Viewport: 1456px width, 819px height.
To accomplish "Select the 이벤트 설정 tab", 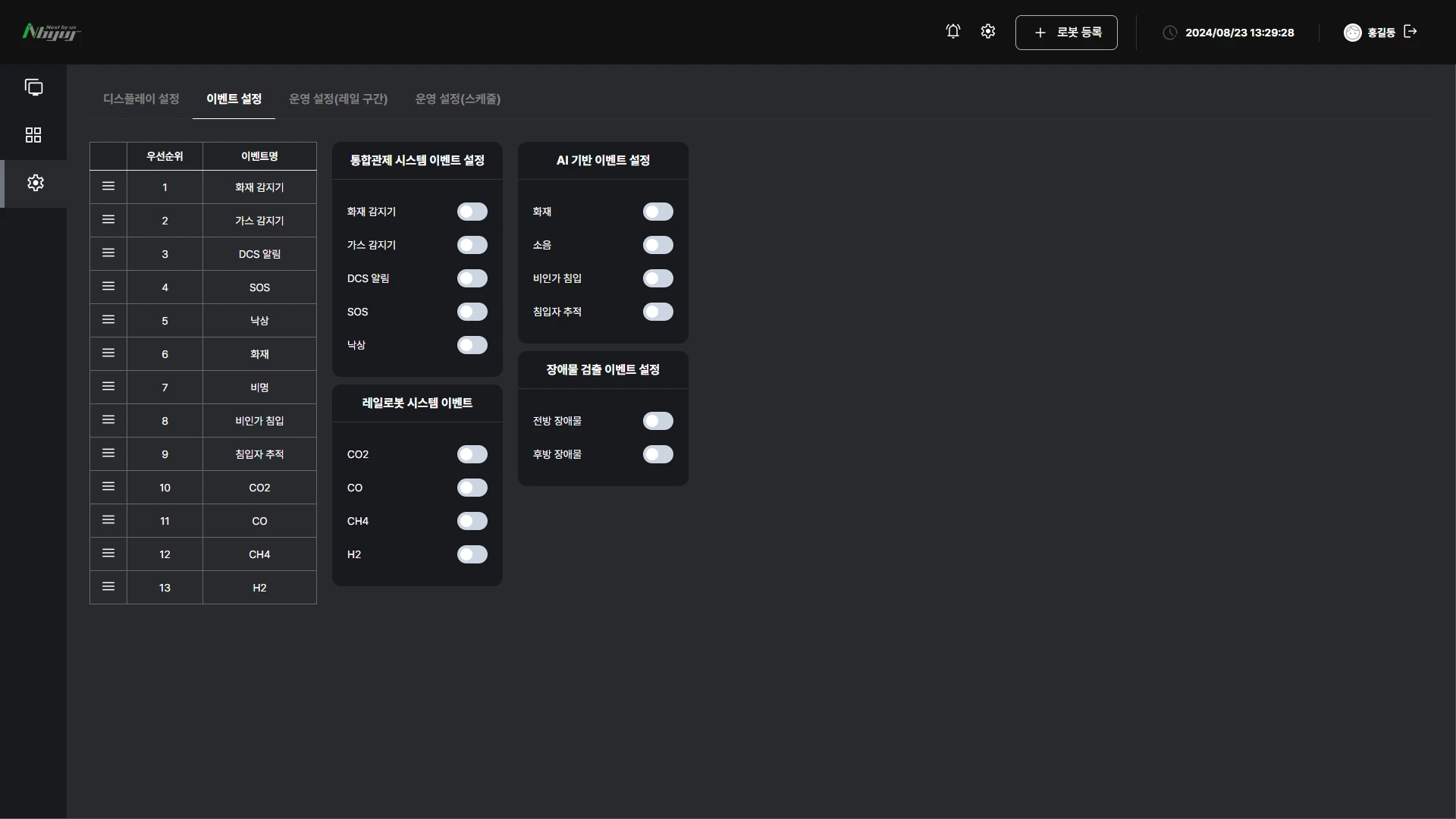I will click(x=234, y=99).
